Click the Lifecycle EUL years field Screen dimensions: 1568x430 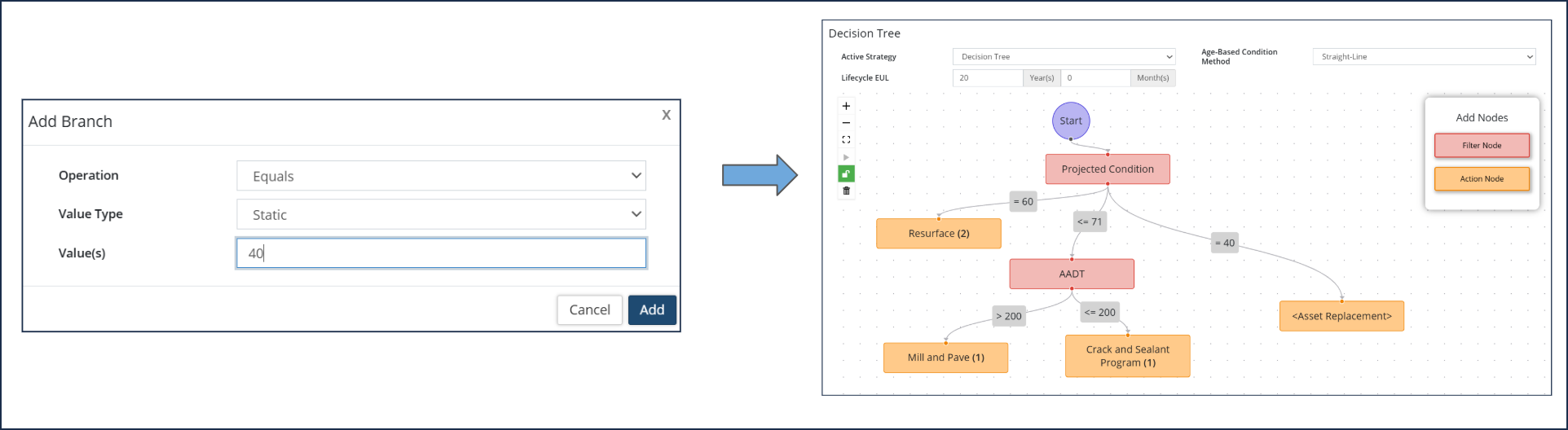(988, 78)
